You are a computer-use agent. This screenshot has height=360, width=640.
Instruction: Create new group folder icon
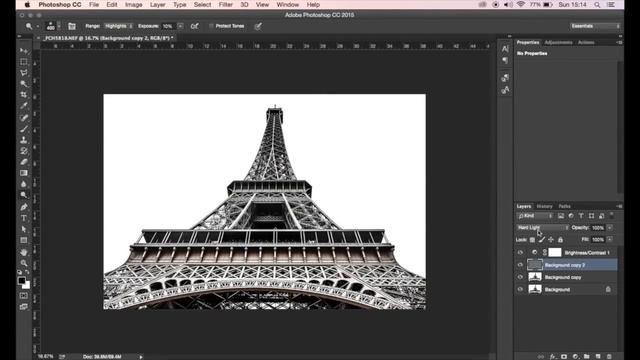pos(587,356)
